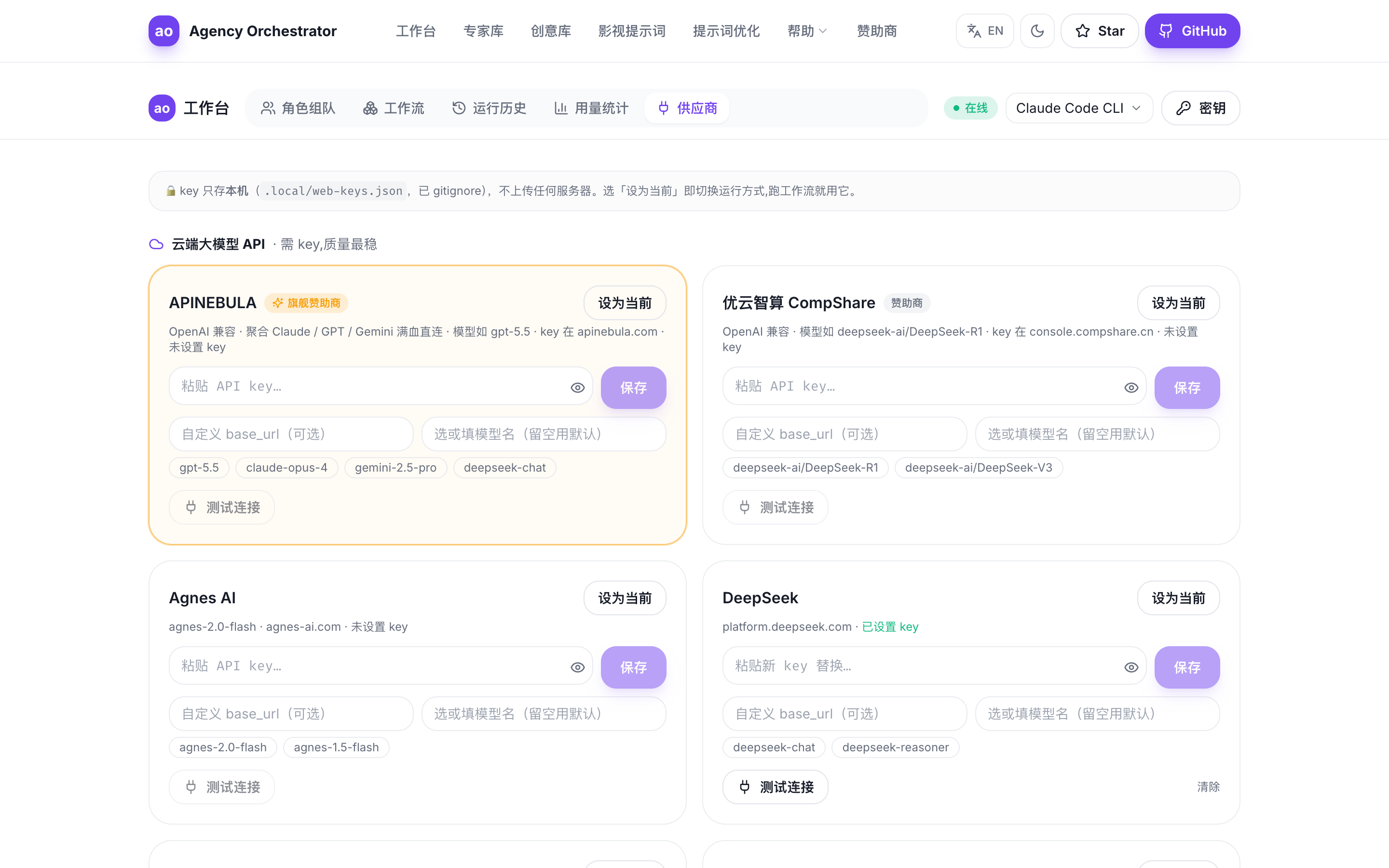Focus Agnes AI model name field
Viewport: 1389px width, 868px height.
(544, 714)
